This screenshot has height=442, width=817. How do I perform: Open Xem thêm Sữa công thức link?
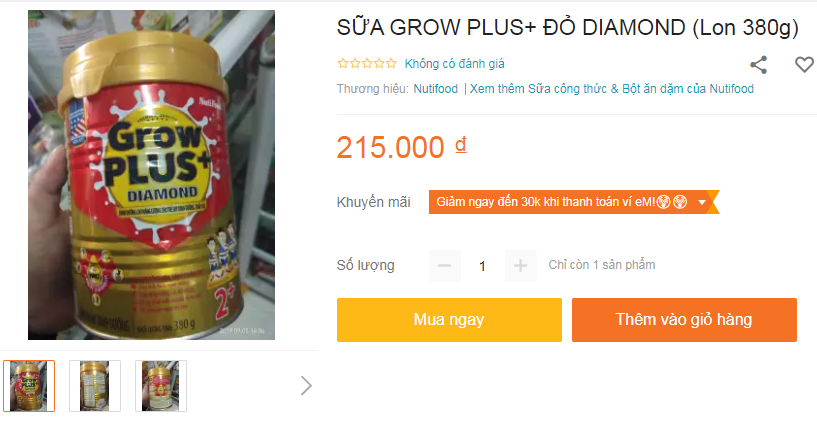(x=612, y=89)
